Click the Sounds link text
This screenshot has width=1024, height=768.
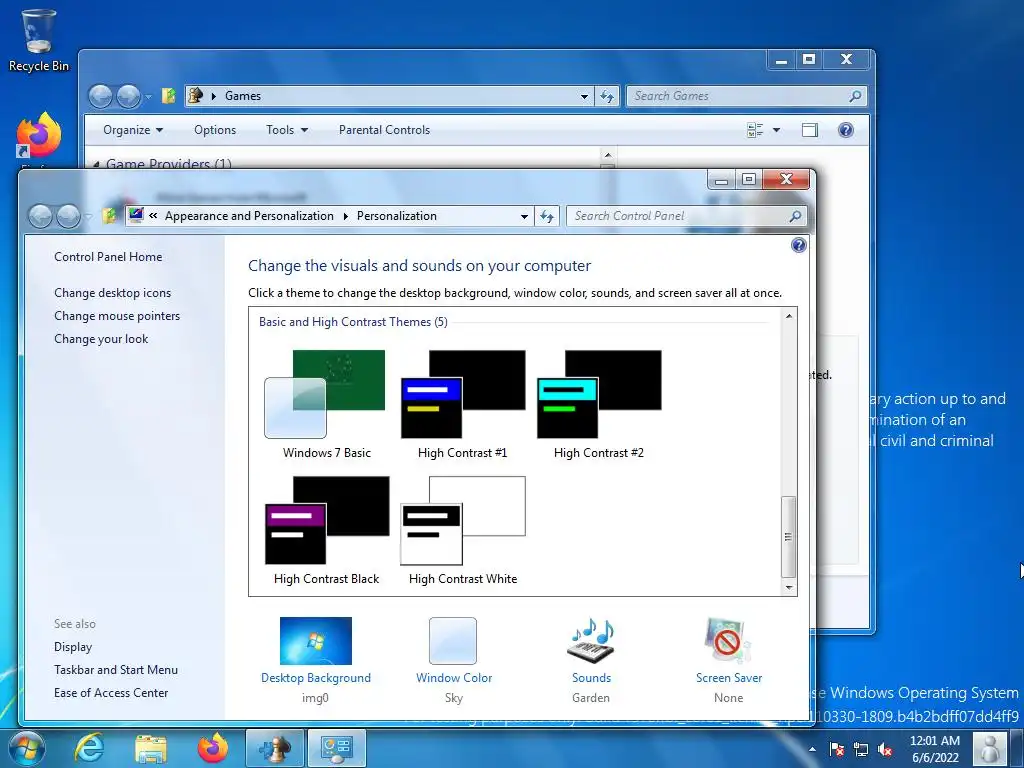[592, 678]
